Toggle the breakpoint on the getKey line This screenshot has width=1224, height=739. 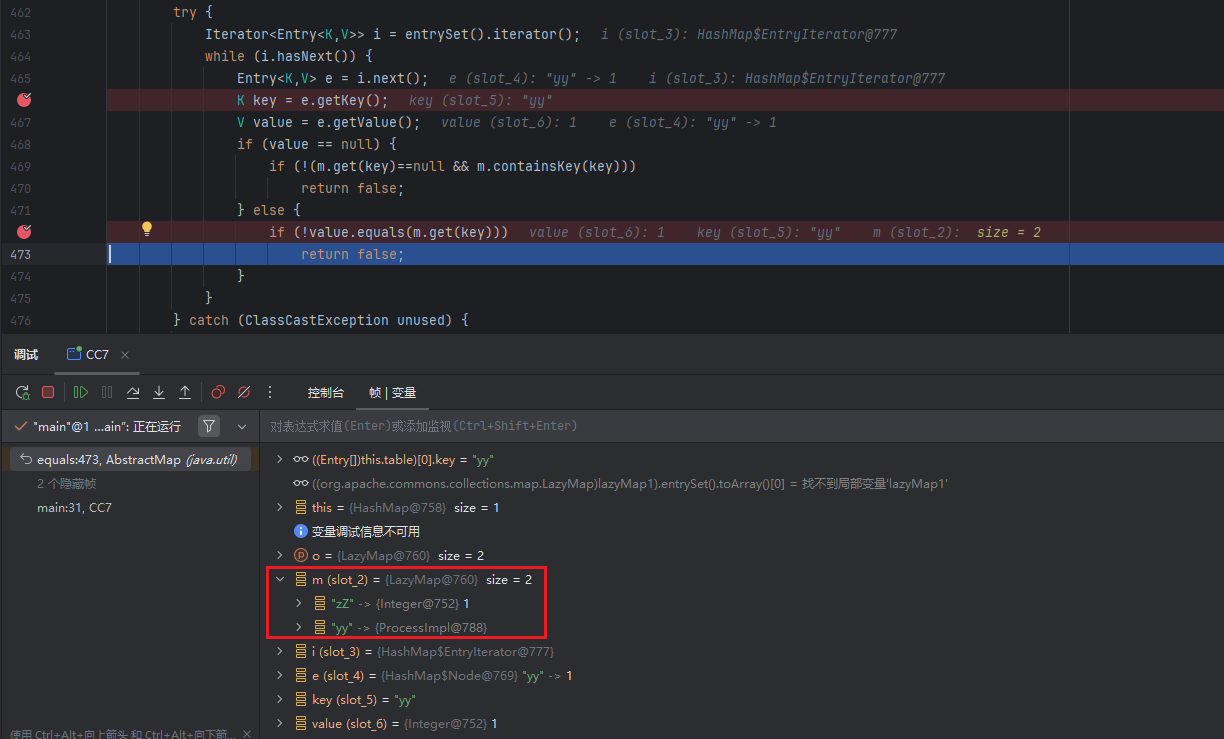point(25,100)
